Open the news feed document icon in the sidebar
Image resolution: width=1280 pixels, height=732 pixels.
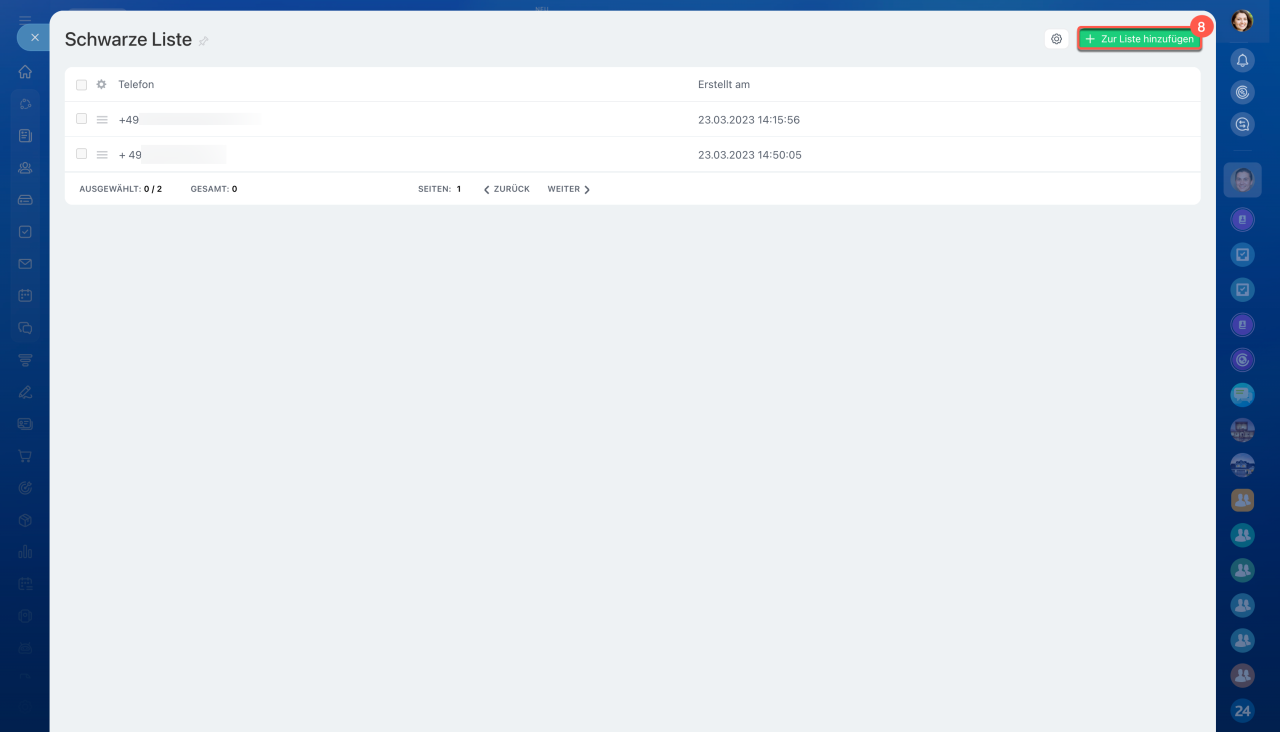coord(25,136)
